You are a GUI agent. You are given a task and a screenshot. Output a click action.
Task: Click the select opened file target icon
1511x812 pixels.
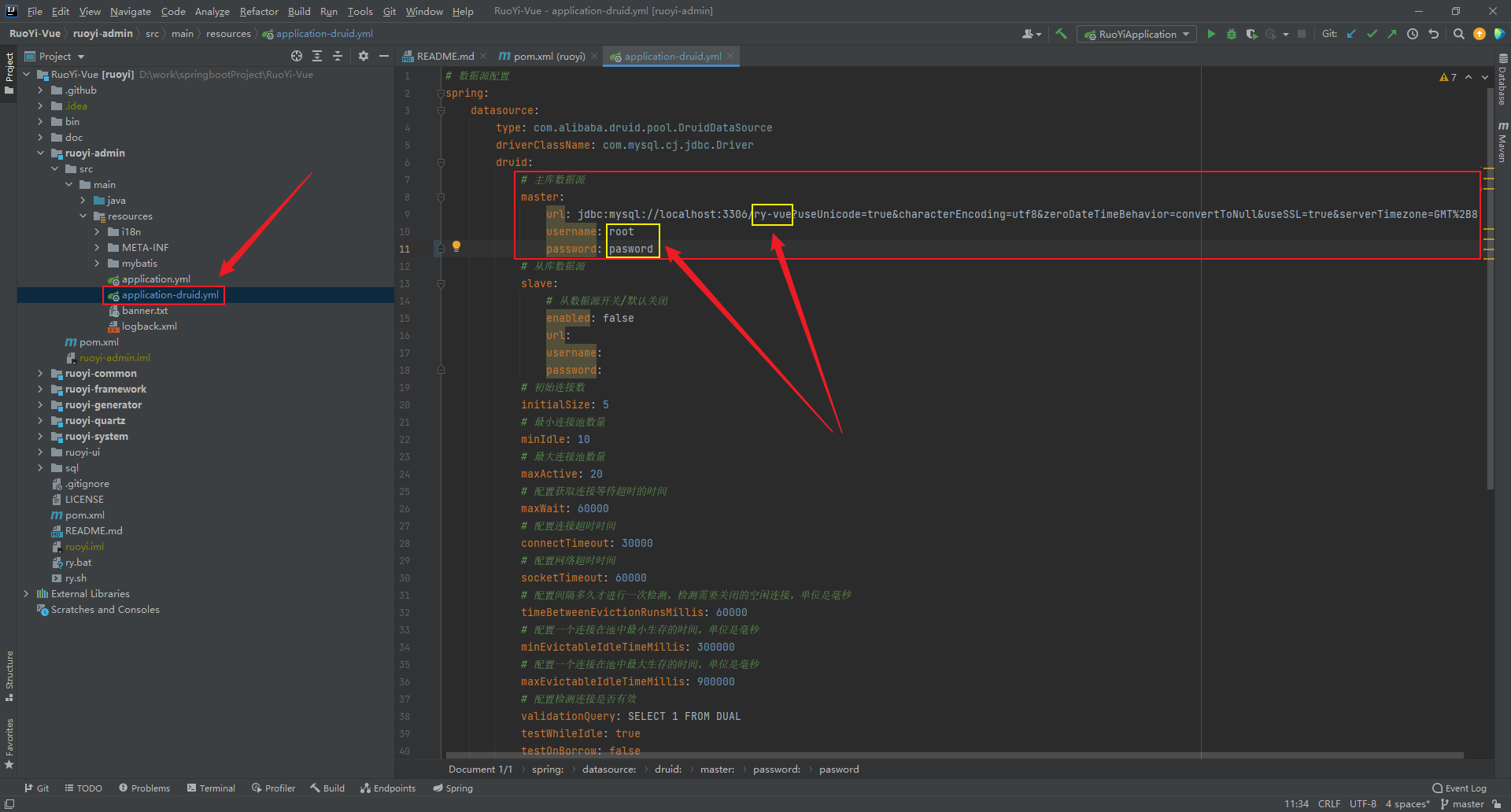[297, 56]
